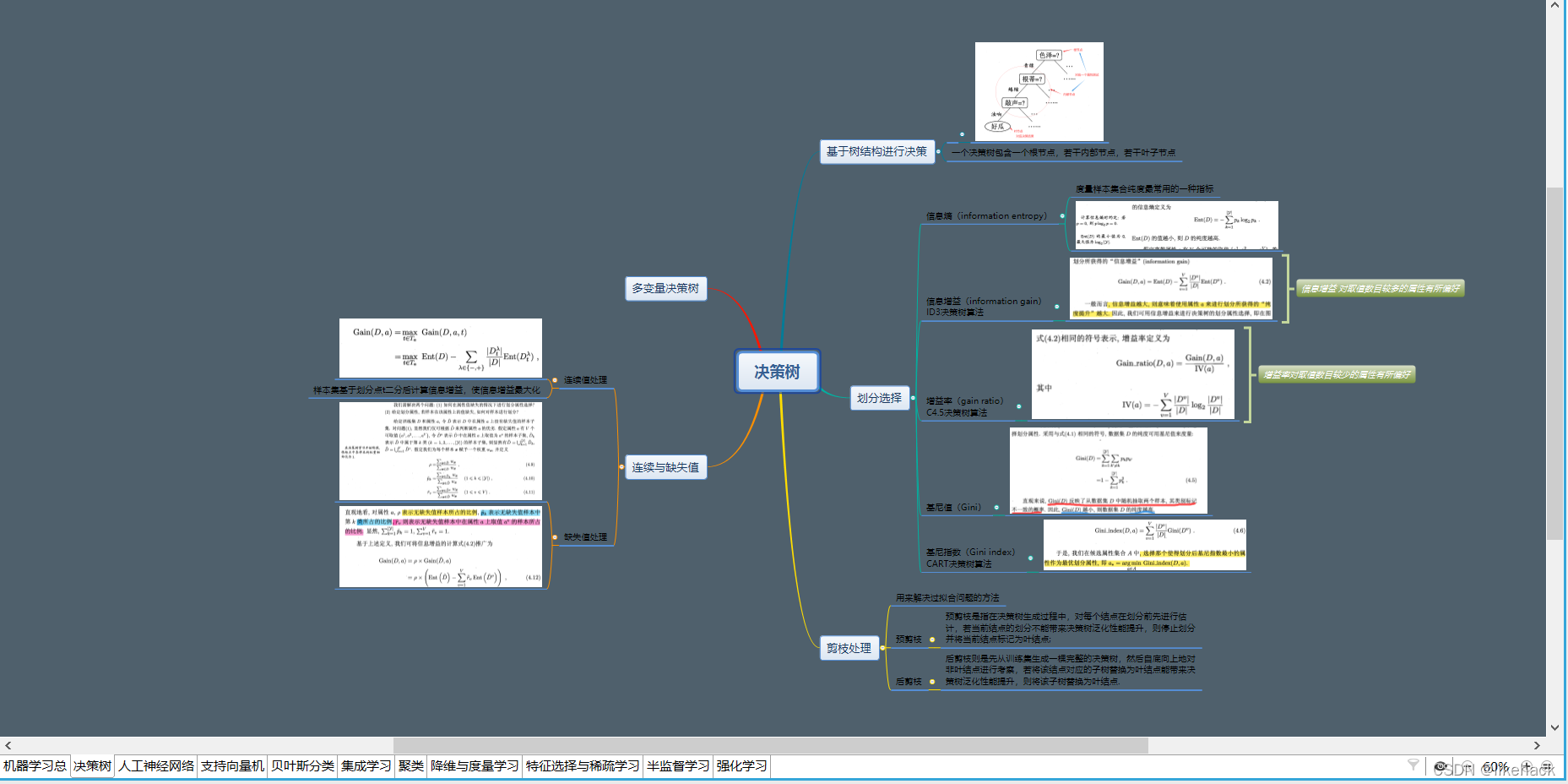Click the green 信息增益 preference summary label
This screenshot has height=784, width=1568.
[x=1380, y=289]
